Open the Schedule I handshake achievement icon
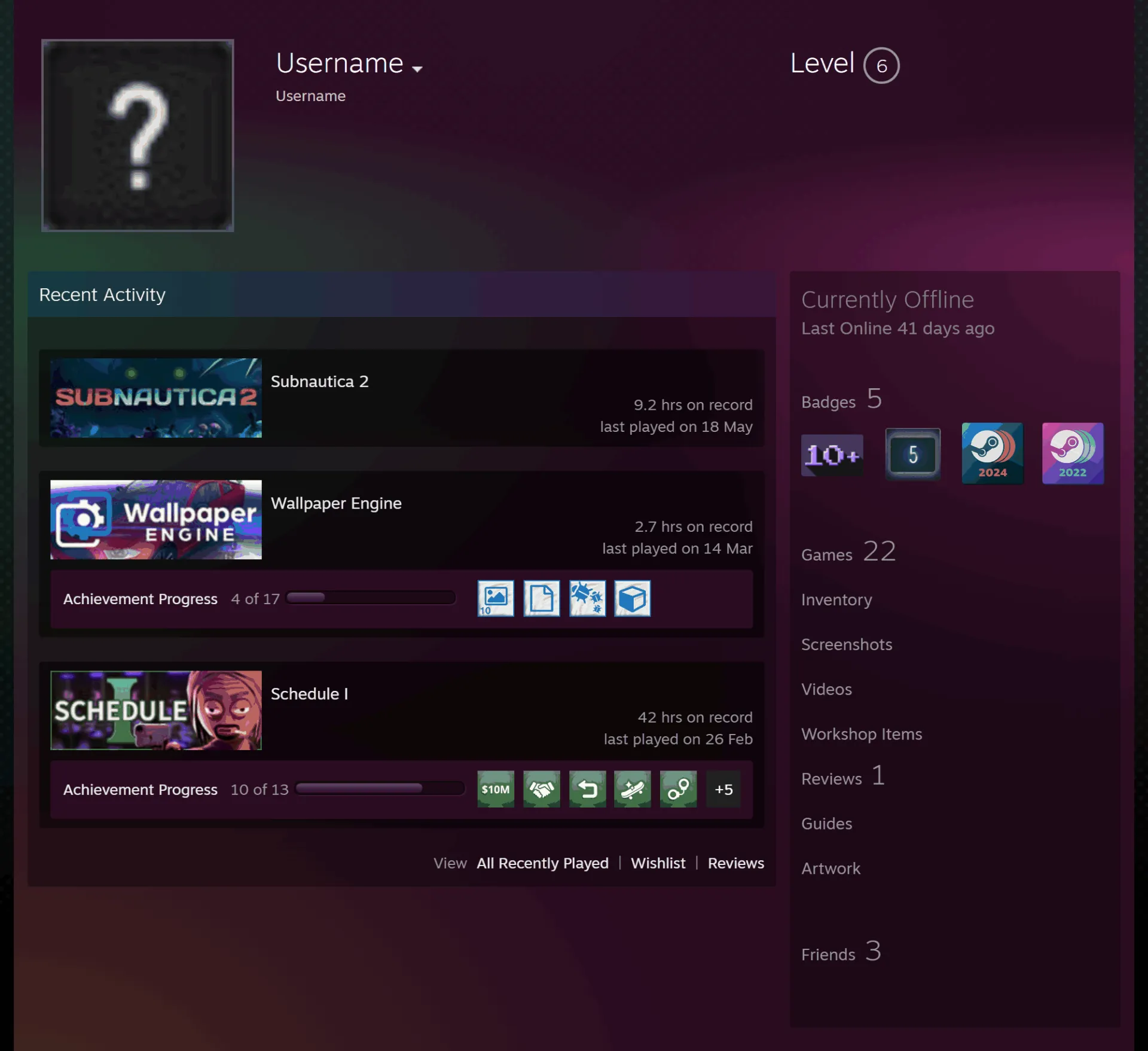Image resolution: width=1148 pixels, height=1051 pixels. pos(542,789)
